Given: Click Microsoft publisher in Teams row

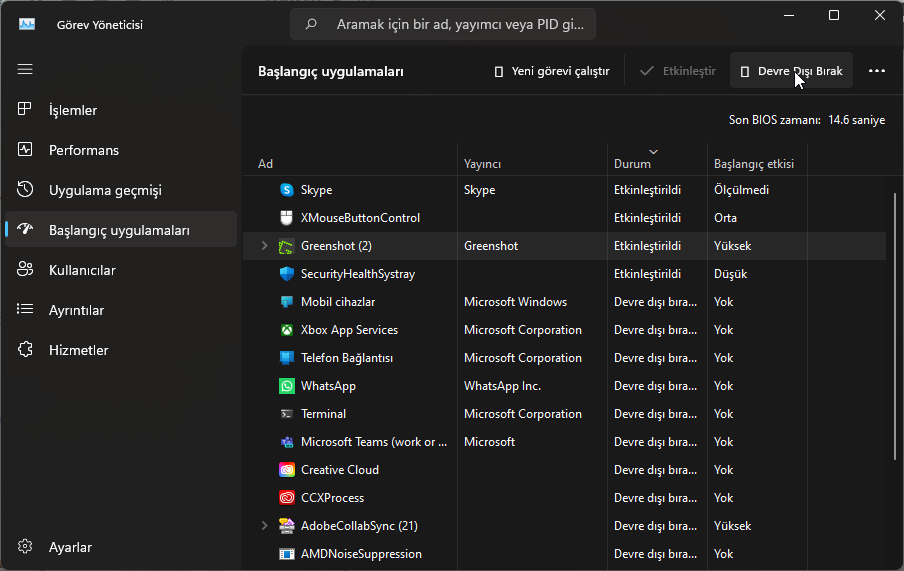Looking at the screenshot, I should (x=489, y=442).
